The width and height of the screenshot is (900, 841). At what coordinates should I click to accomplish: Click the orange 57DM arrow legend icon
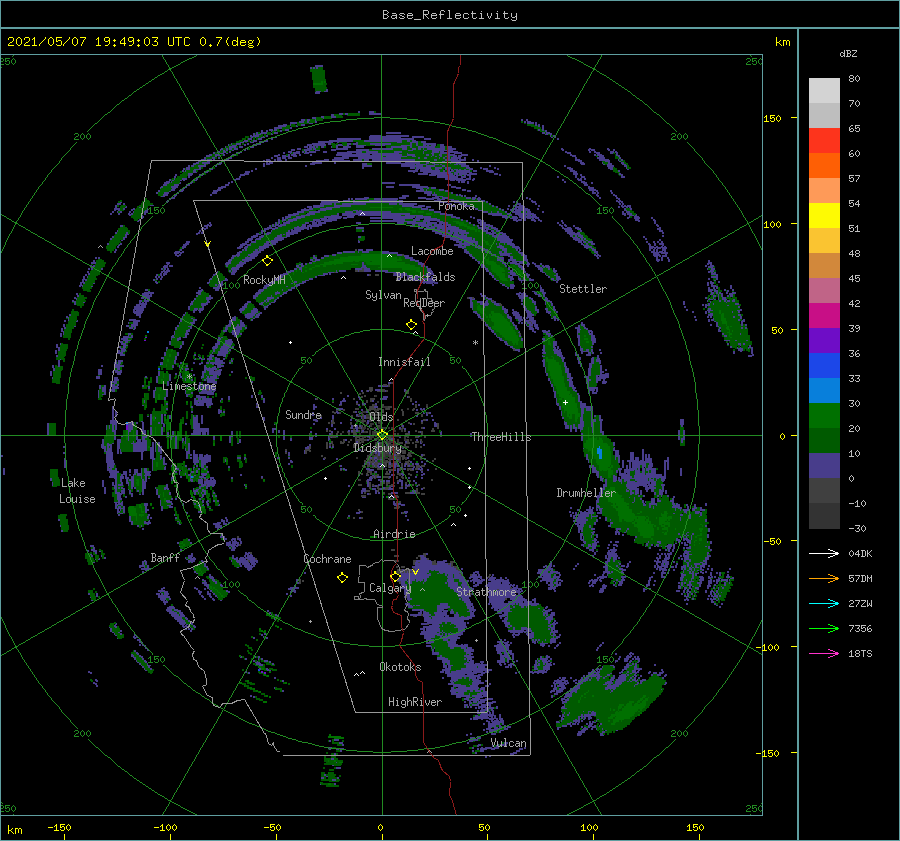tap(824, 579)
